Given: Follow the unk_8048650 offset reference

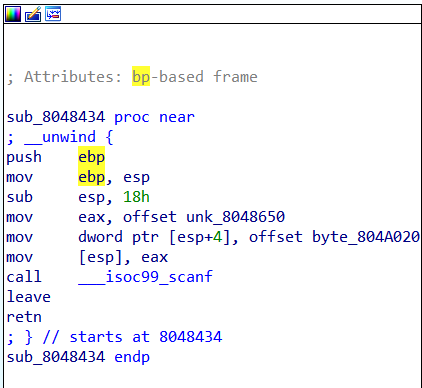Looking at the screenshot, I should pyautogui.click(x=235, y=217).
